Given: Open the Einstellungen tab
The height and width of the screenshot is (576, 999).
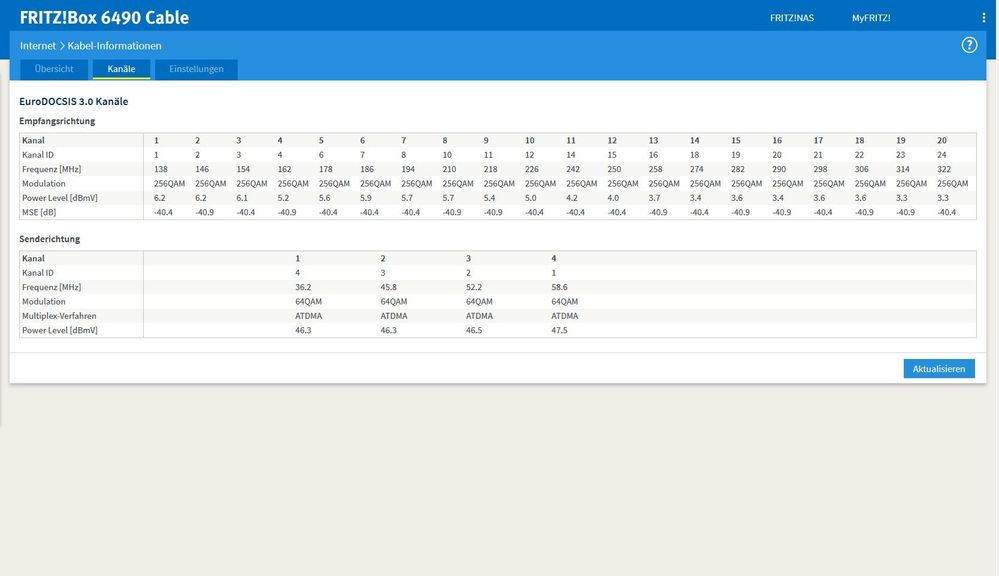Looking at the screenshot, I should coord(196,69).
